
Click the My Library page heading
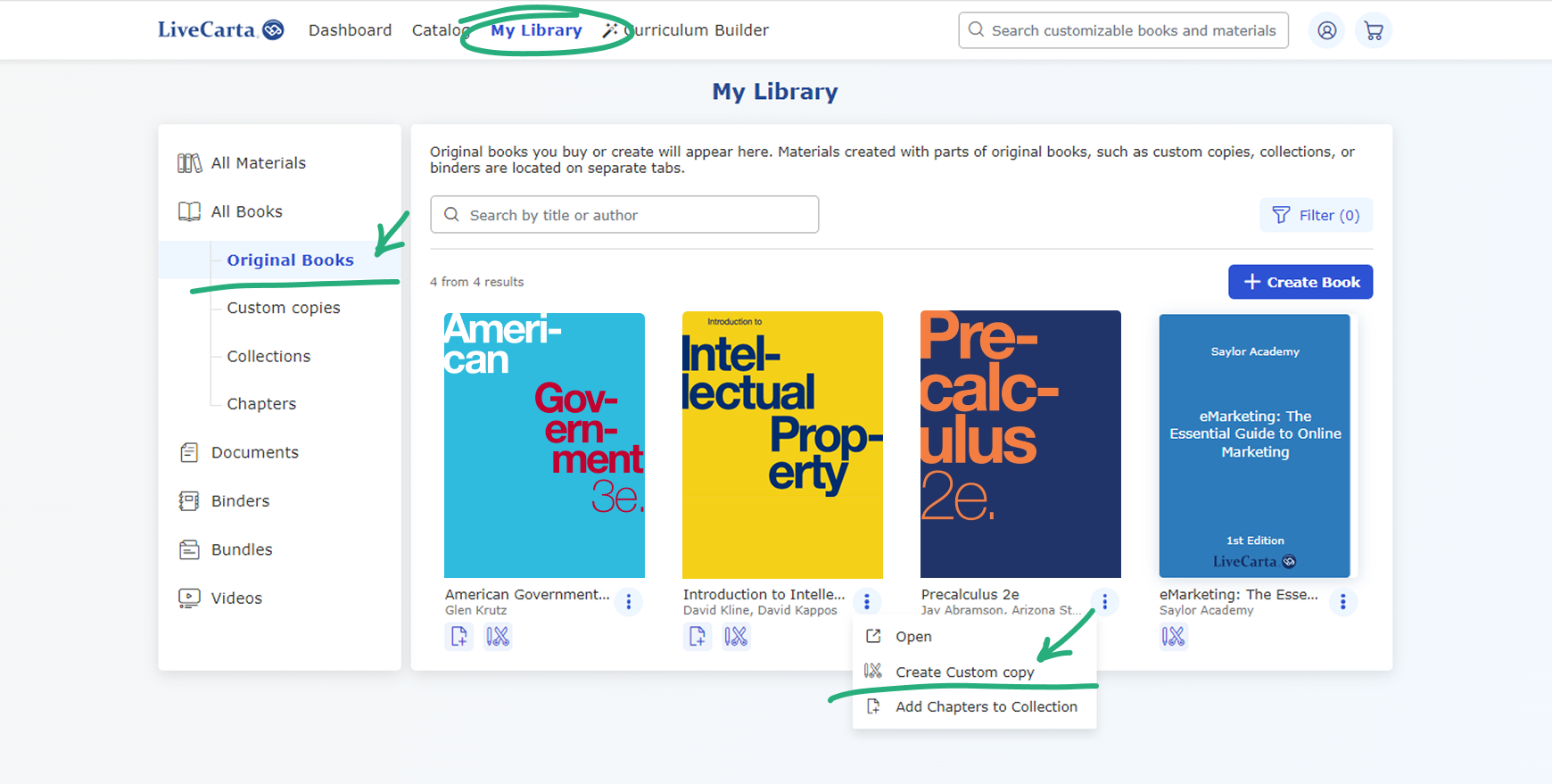[x=775, y=92]
